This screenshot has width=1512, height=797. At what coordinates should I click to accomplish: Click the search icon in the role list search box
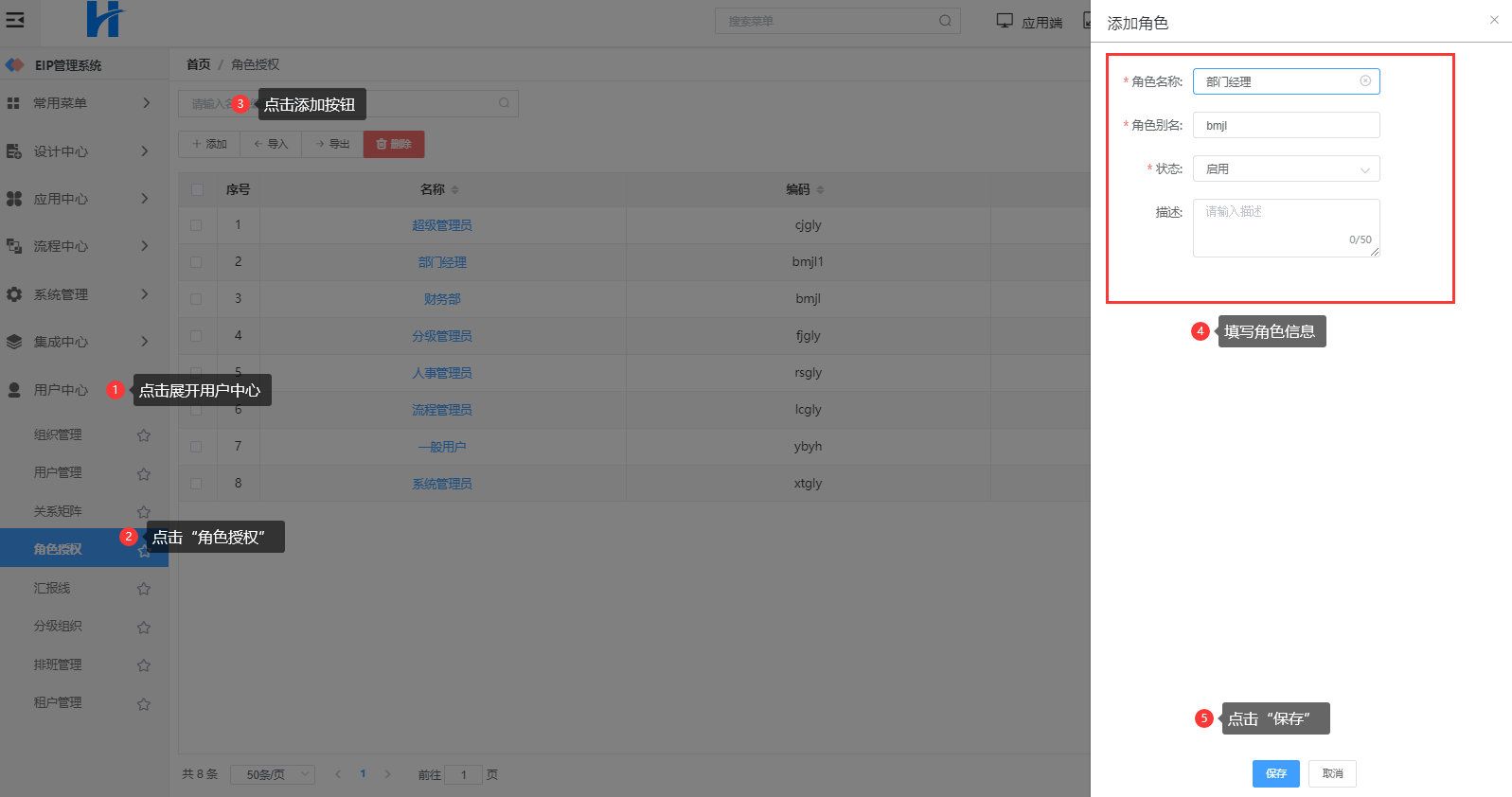[x=505, y=103]
